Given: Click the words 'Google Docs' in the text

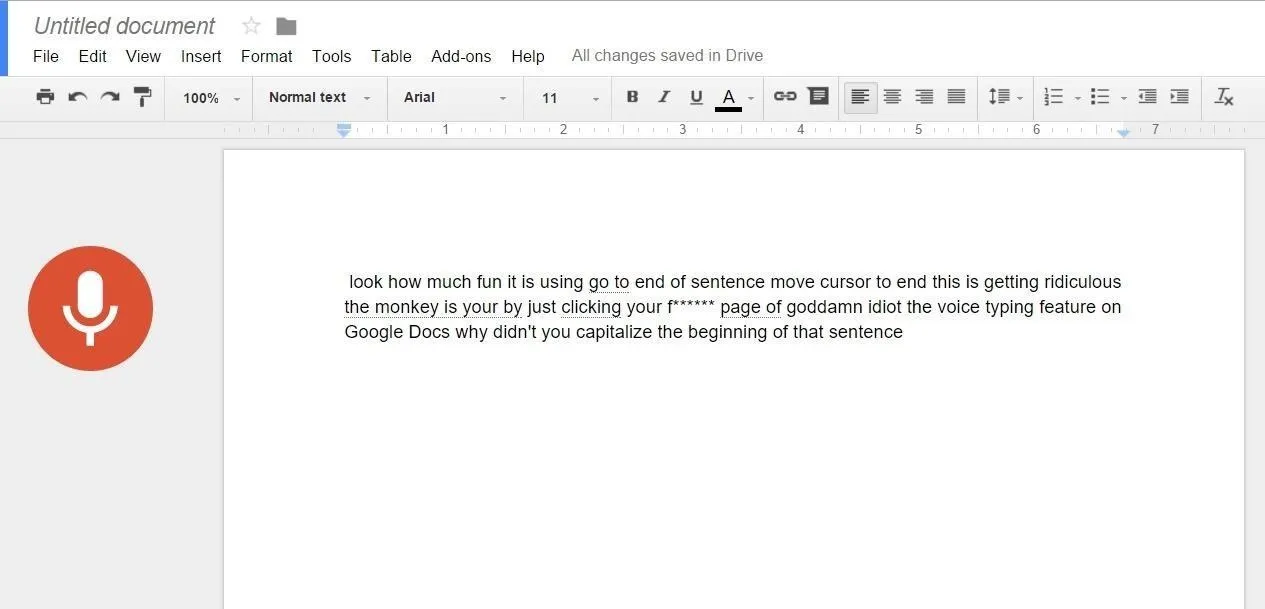Looking at the screenshot, I should (397, 332).
